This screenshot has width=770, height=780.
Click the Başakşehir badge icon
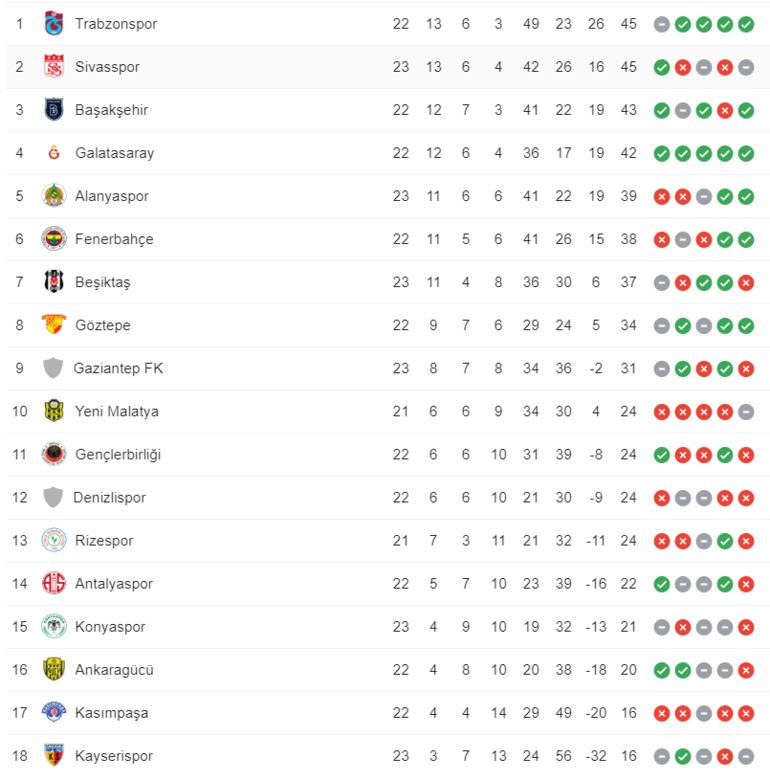tap(54, 109)
